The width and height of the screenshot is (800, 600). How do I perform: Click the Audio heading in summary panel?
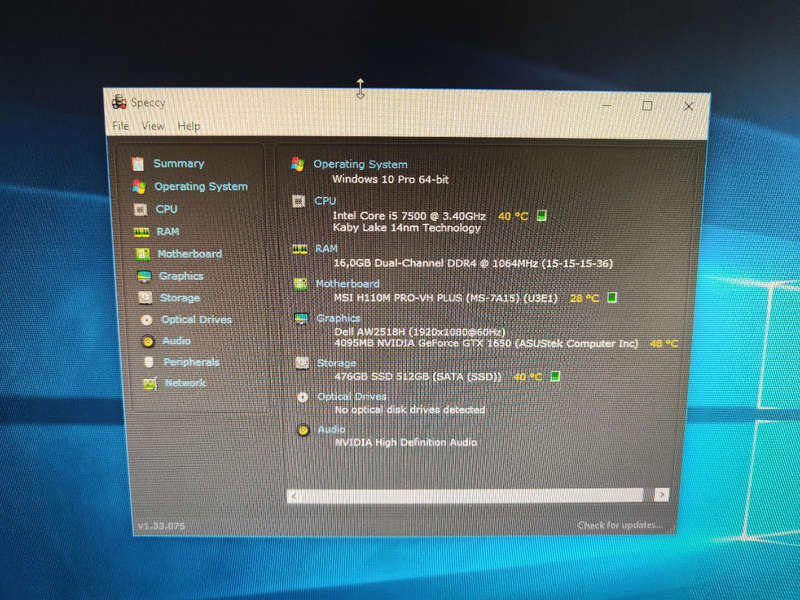tap(332, 429)
